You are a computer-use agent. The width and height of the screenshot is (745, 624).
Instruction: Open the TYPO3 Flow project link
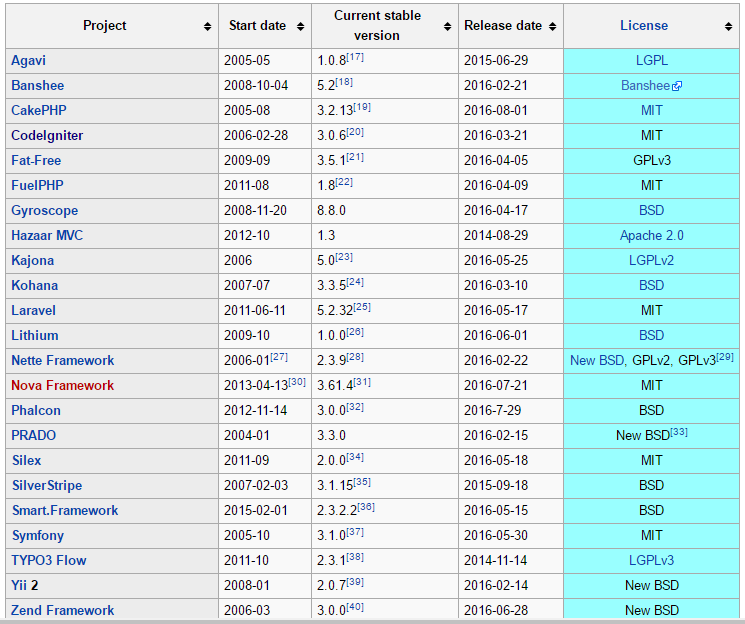49,560
